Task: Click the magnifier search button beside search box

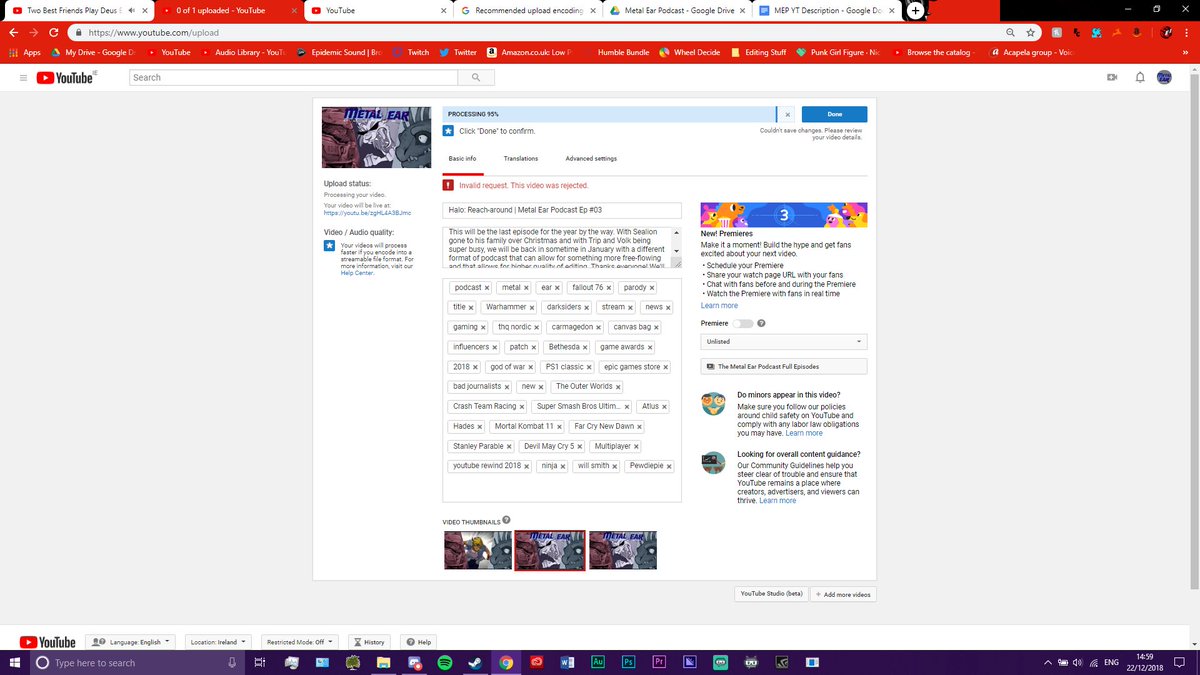Action: tap(475, 77)
